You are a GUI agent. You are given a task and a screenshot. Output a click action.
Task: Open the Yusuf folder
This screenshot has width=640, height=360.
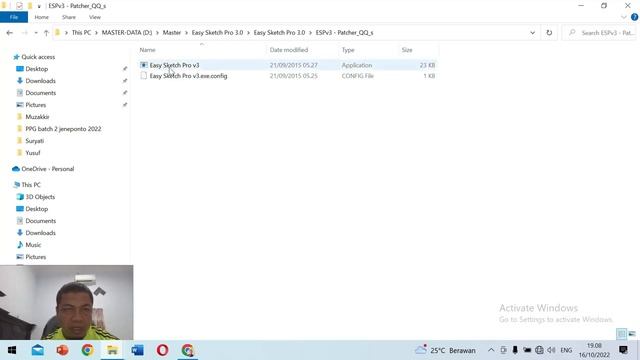coord(33,153)
